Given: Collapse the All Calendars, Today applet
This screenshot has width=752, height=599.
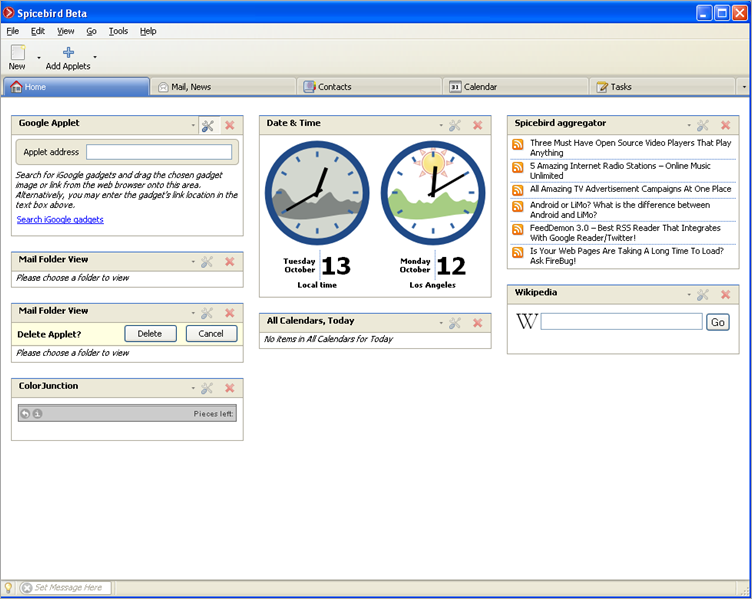Looking at the screenshot, I should click(x=441, y=324).
